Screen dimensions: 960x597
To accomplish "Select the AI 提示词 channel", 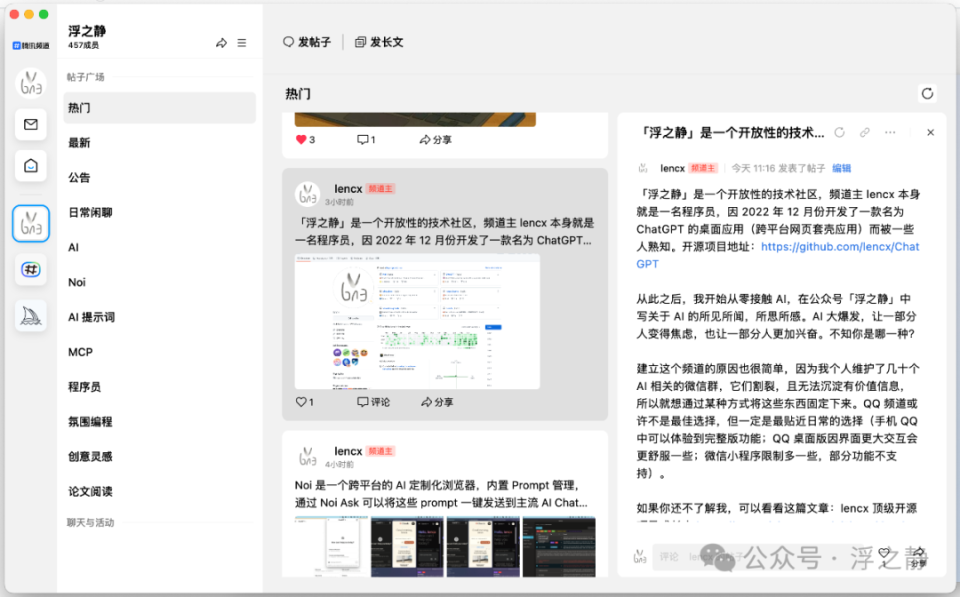I will 91,317.
